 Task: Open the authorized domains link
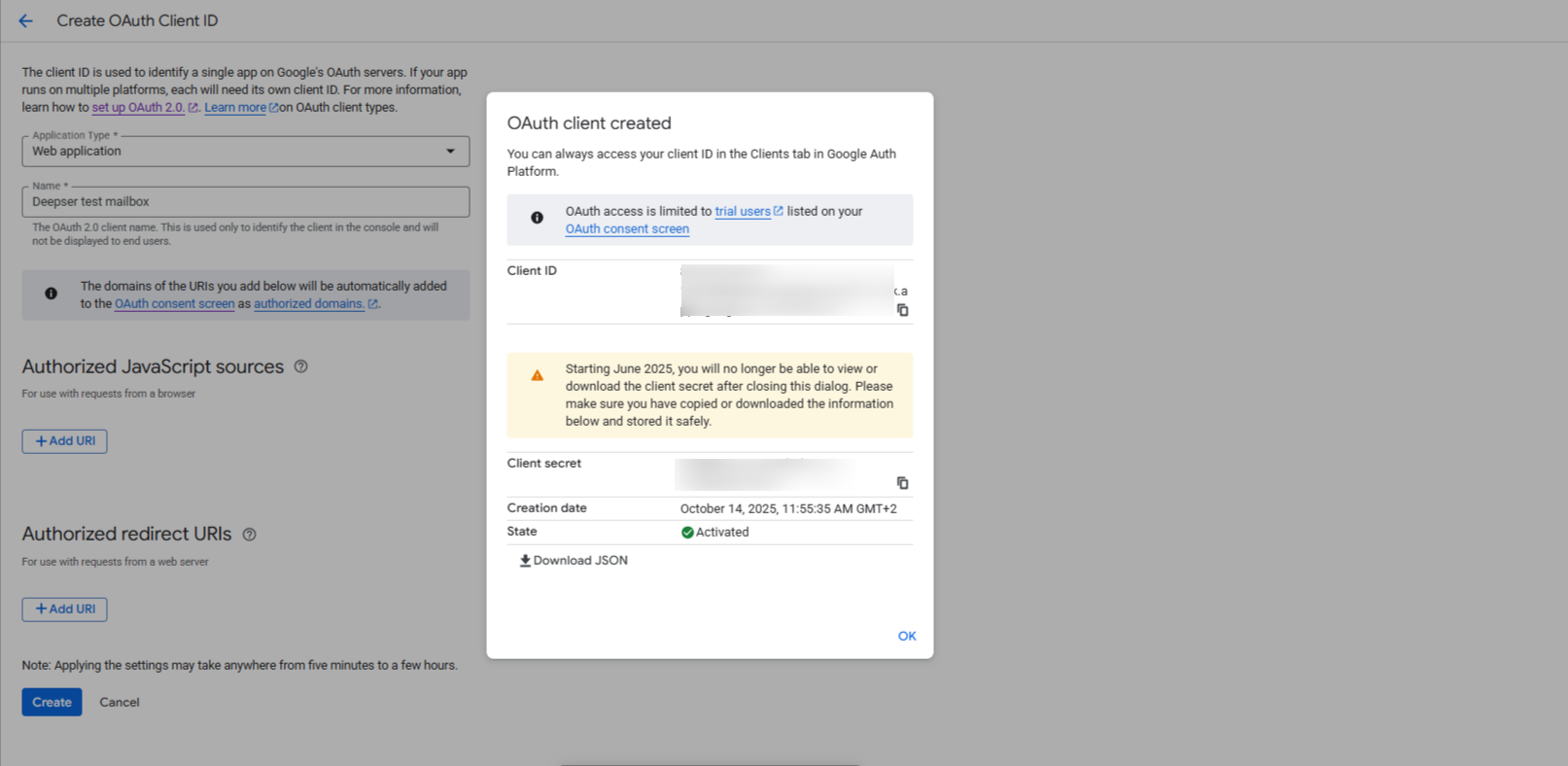click(309, 304)
